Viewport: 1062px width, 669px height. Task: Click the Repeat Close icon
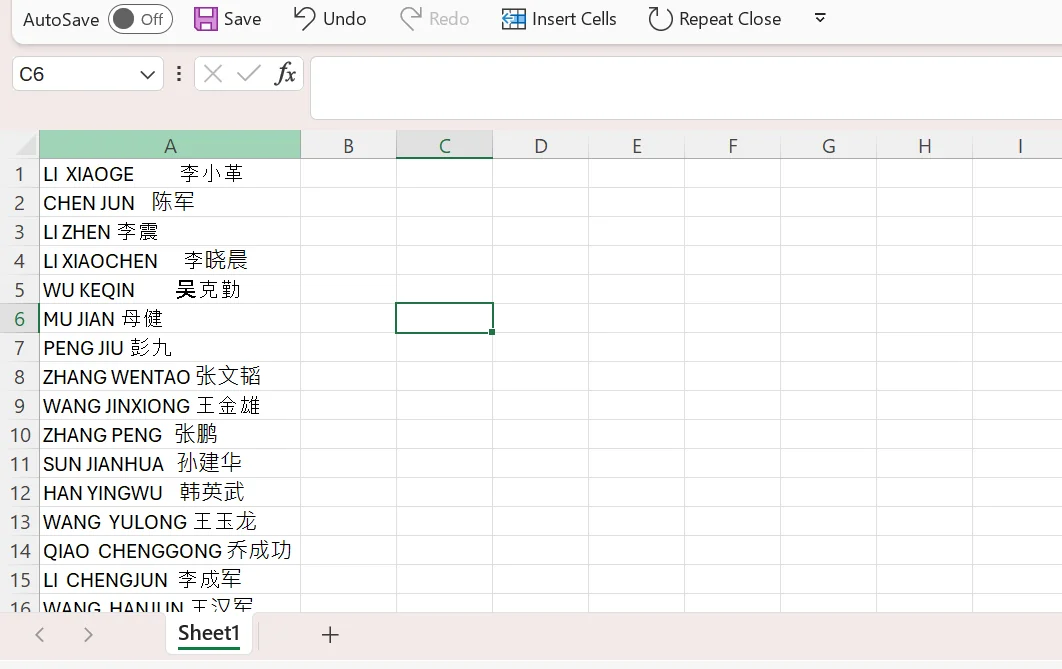[x=660, y=19]
